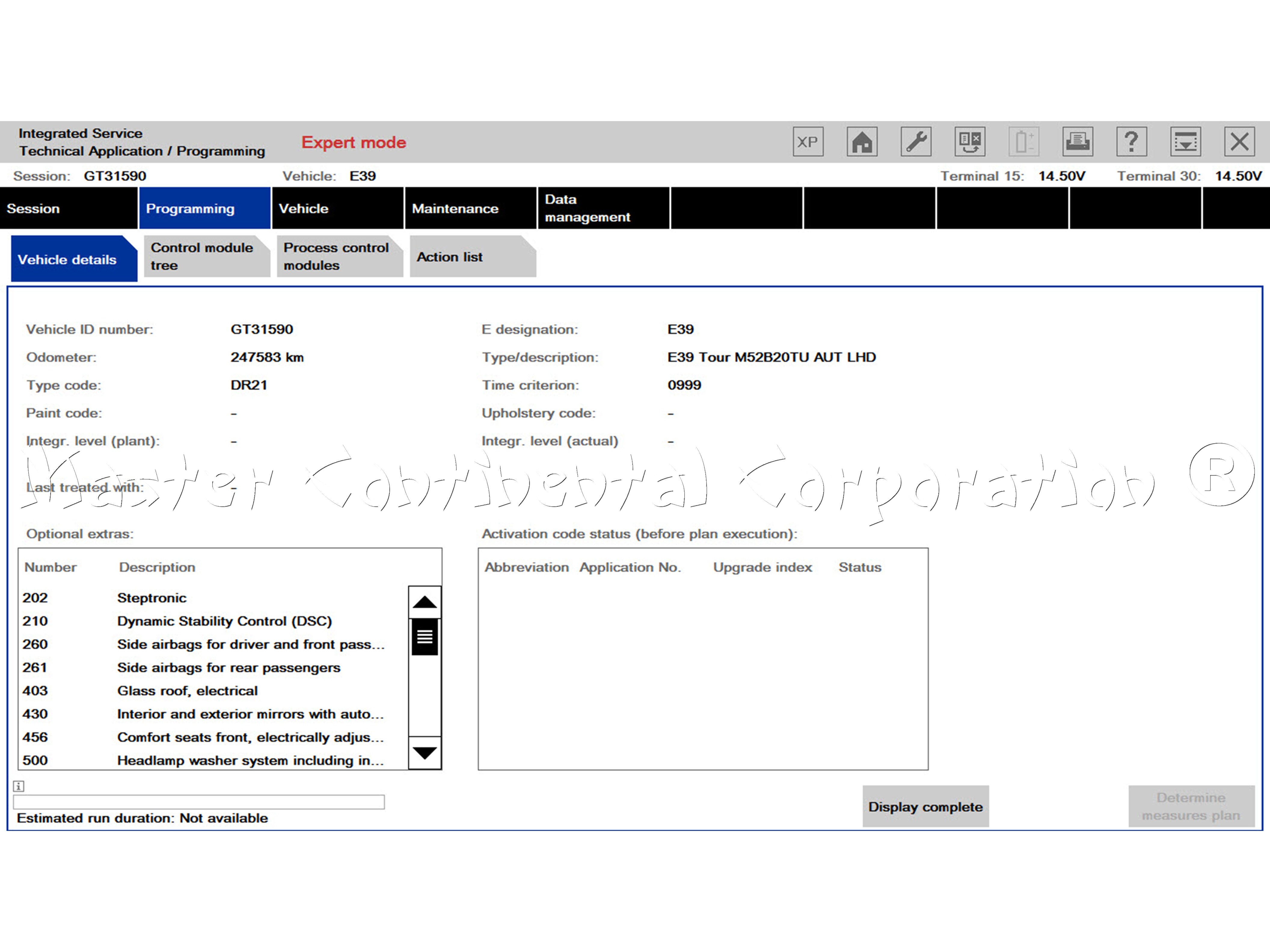Click the Description column header
This screenshot has height=952, width=1270.
pyautogui.click(x=157, y=567)
